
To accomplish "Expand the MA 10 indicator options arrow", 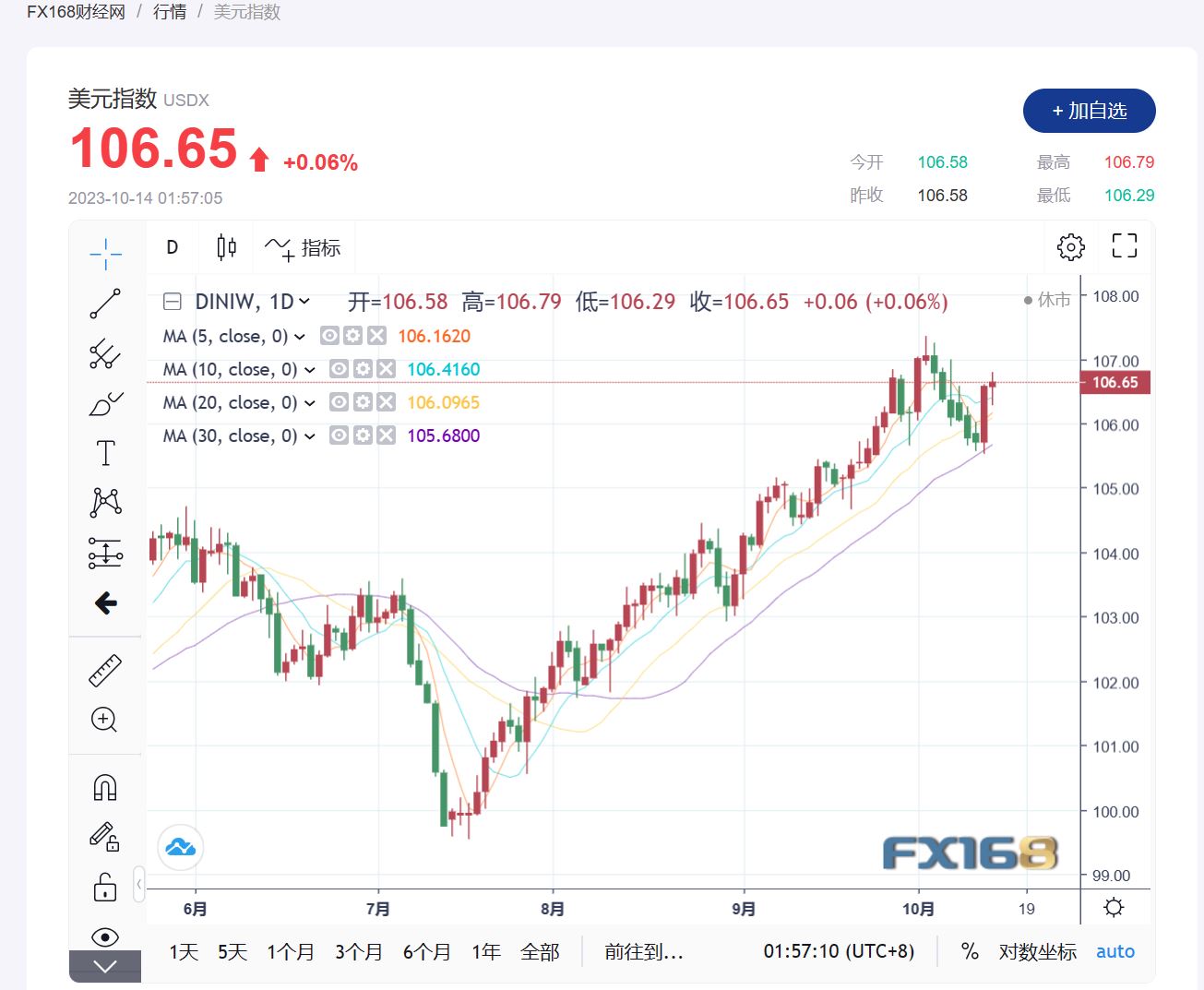I will click(x=310, y=370).
